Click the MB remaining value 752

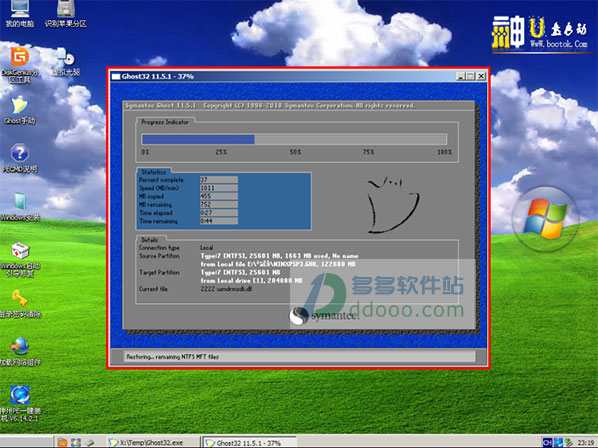tap(219, 204)
